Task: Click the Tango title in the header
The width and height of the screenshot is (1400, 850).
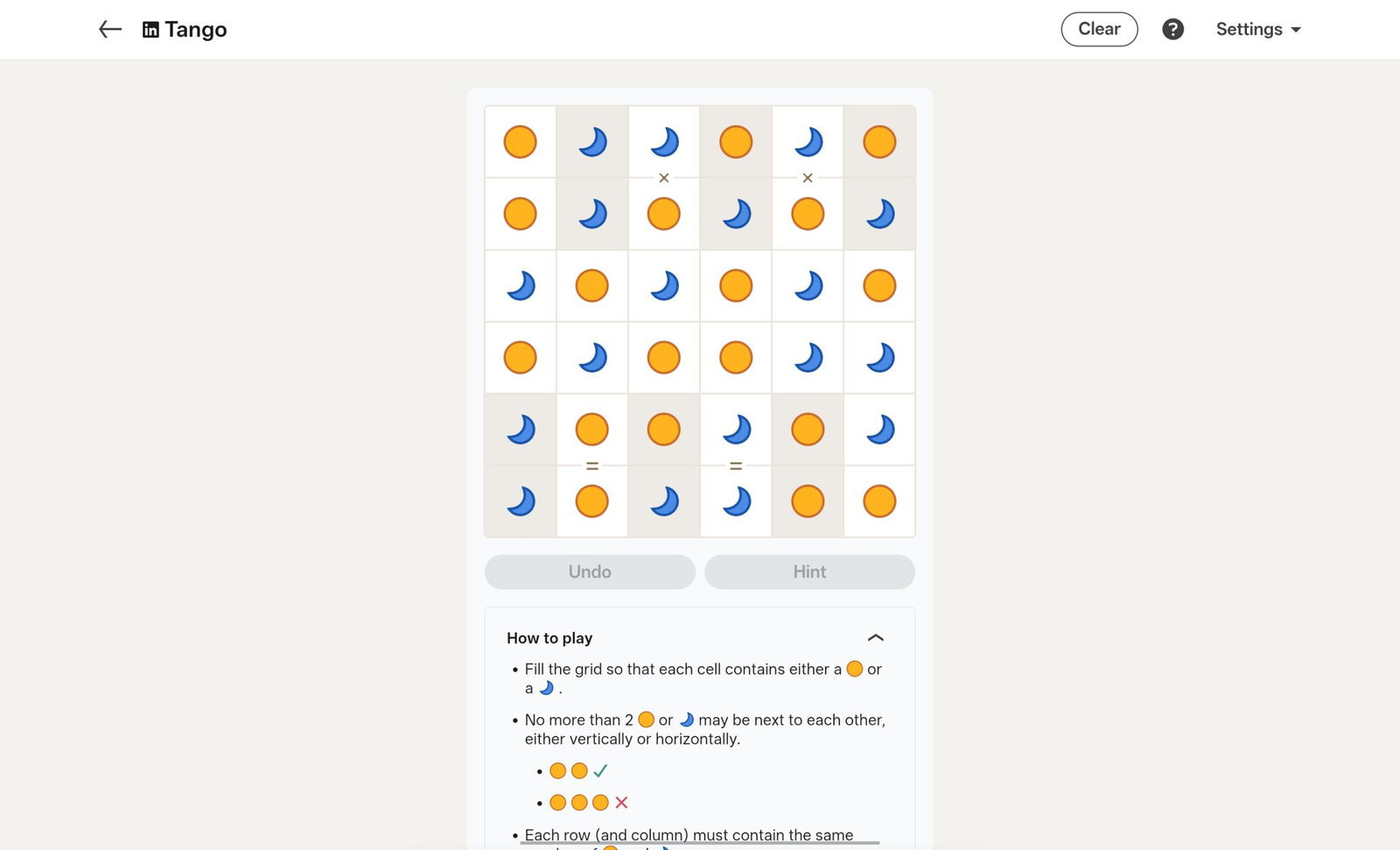Action: point(196,30)
